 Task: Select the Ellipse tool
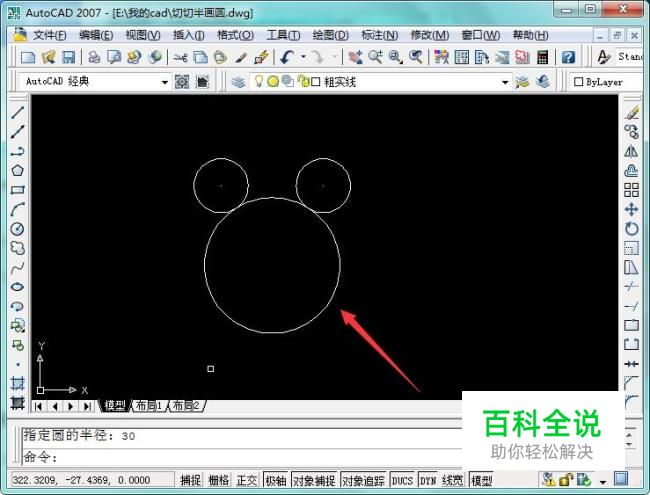[x=17, y=287]
